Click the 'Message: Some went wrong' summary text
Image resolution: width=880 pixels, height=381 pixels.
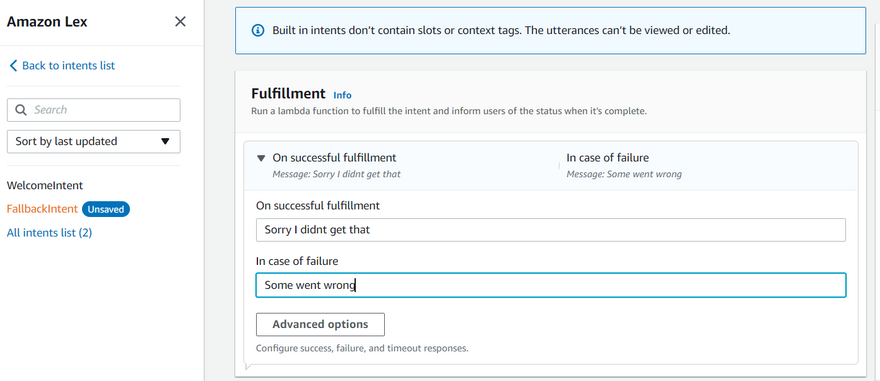coord(624,174)
